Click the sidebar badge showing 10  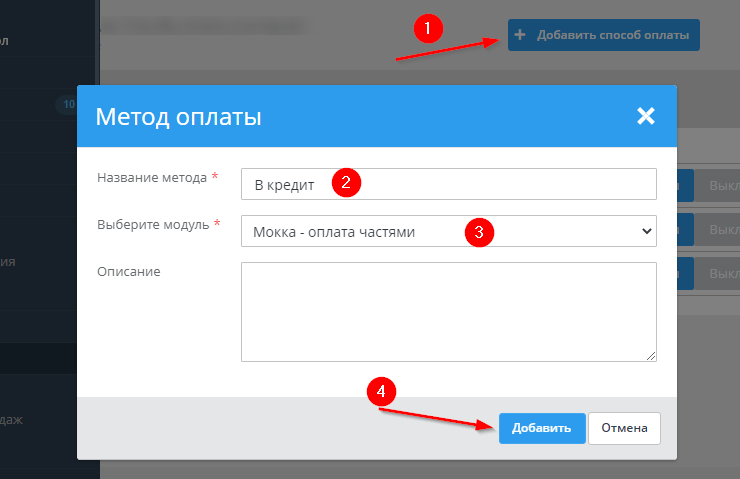tap(68, 103)
